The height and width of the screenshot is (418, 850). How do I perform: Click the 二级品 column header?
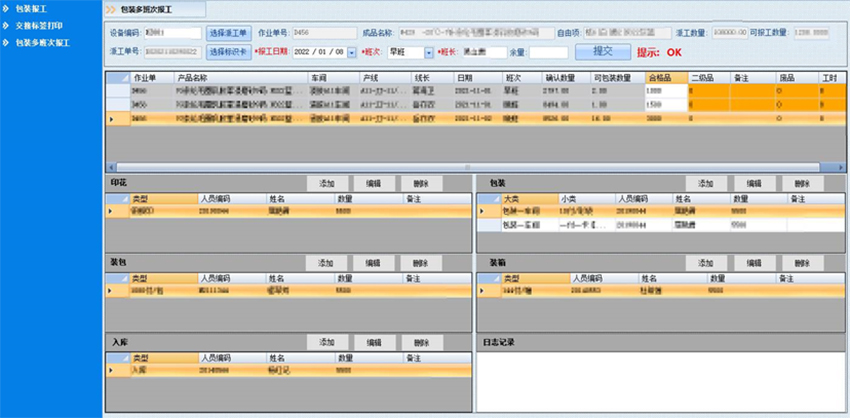click(x=709, y=78)
